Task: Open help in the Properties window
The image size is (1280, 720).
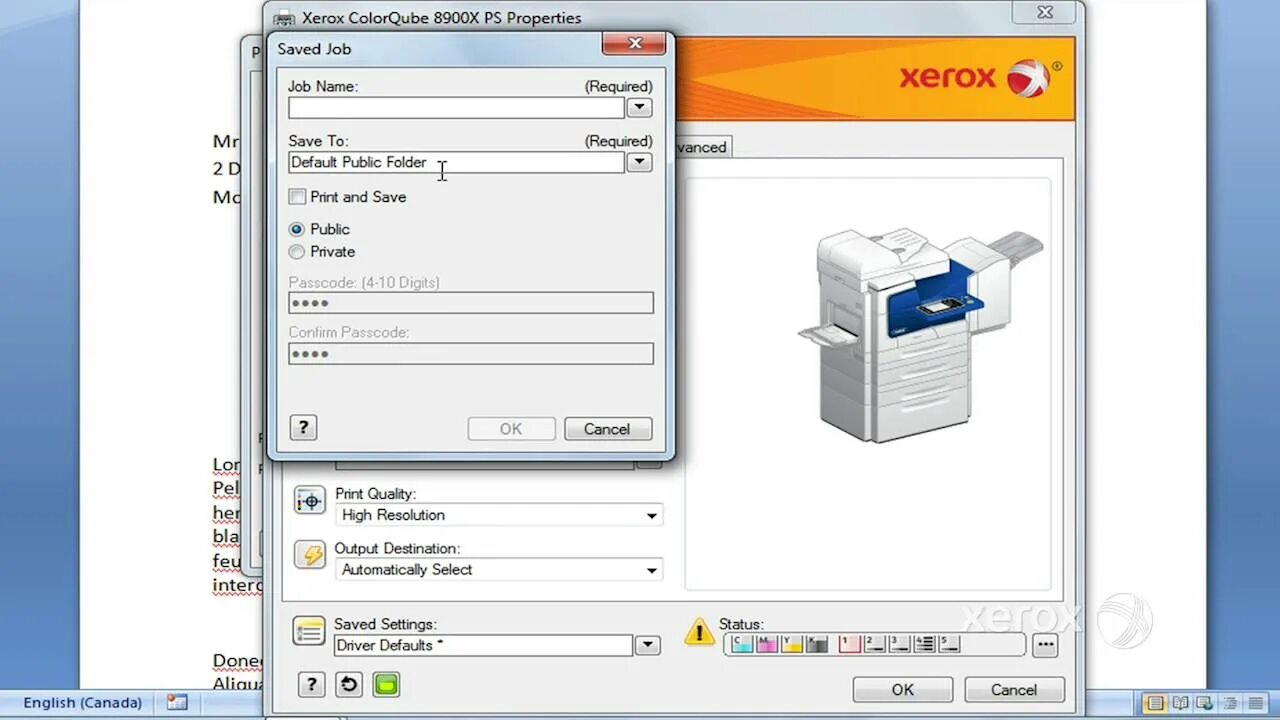Action: (x=311, y=685)
